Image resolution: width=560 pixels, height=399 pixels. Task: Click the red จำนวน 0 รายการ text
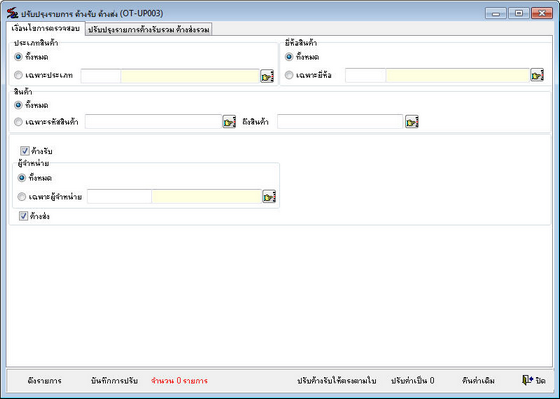click(x=179, y=381)
